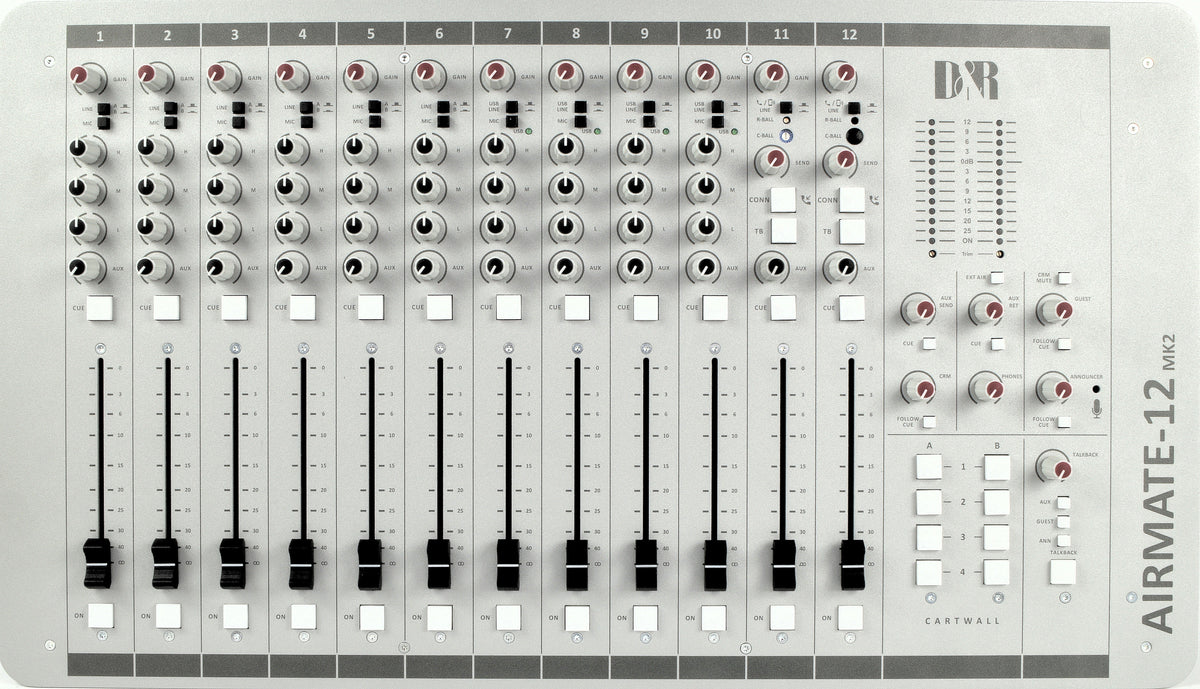Enable the CRM MUTE switch
Image resolution: width=1200 pixels, height=689 pixels.
1064,279
